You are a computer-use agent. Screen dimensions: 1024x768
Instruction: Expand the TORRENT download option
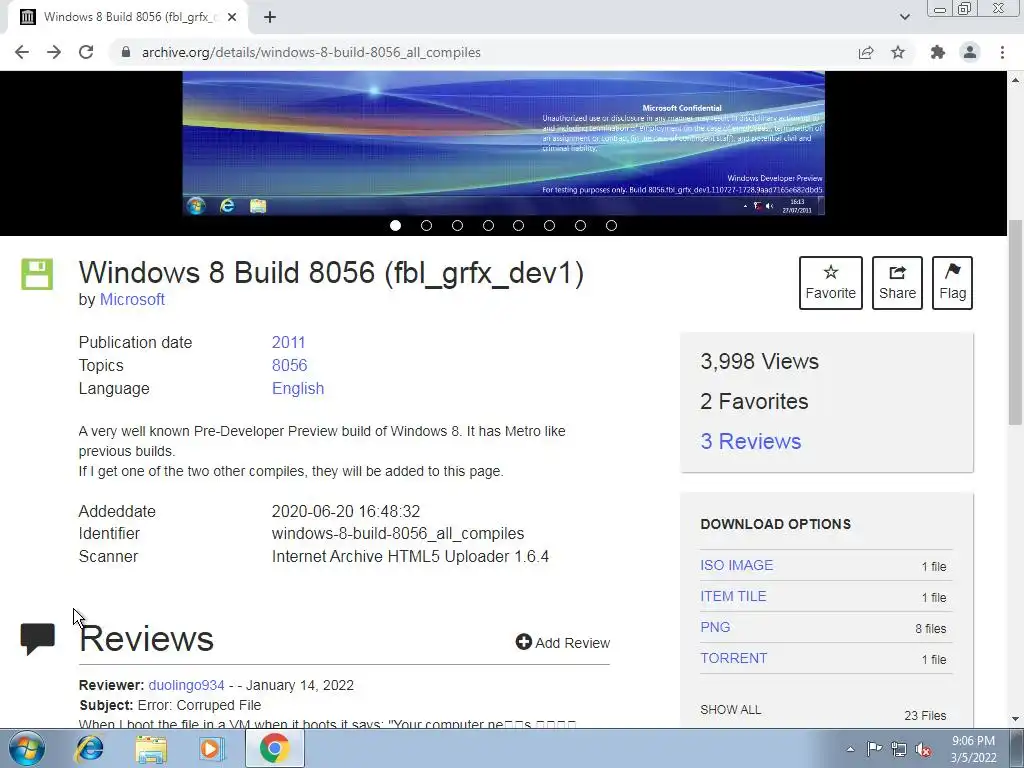[x=733, y=658]
